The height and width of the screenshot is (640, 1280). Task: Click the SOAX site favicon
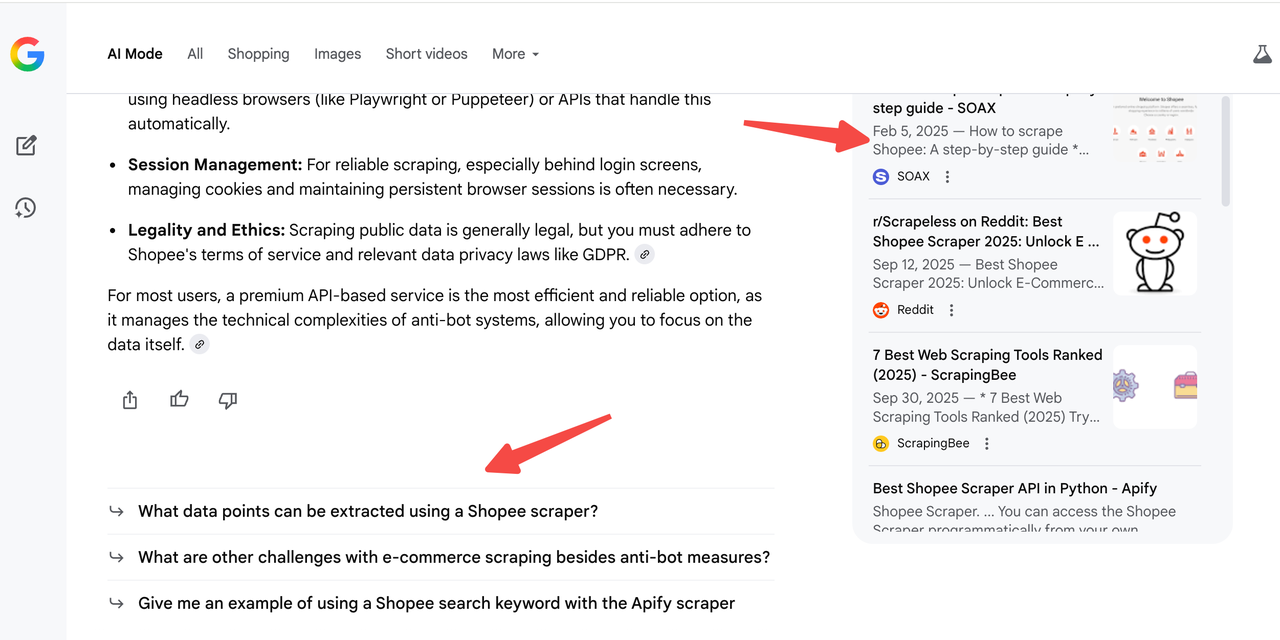[x=880, y=176]
